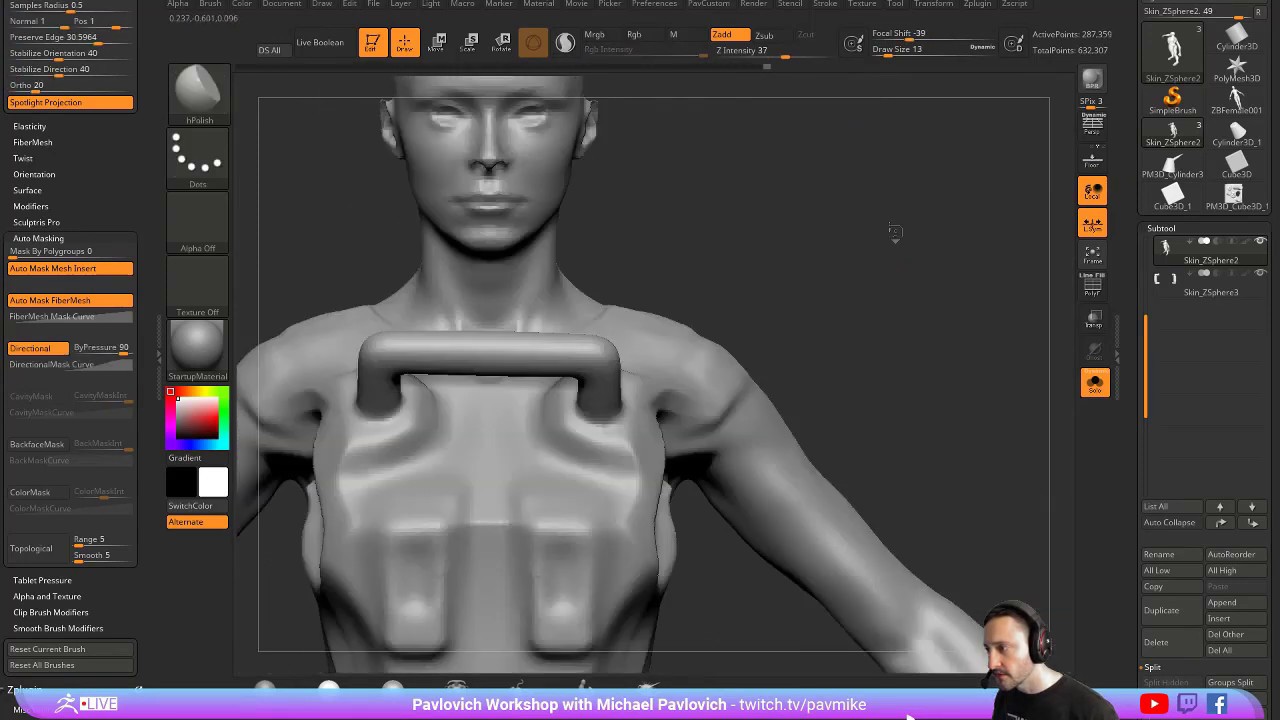Viewport: 1280px width, 720px height.
Task: Expand the Elasticity section
Action: (30, 126)
